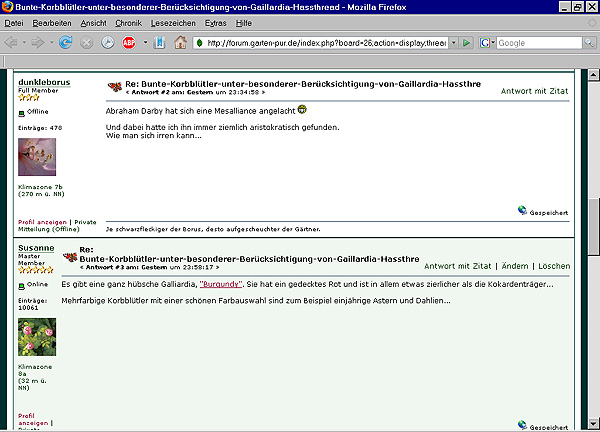
Task: Expand the Google search engine selector
Action: click(487, 43)
